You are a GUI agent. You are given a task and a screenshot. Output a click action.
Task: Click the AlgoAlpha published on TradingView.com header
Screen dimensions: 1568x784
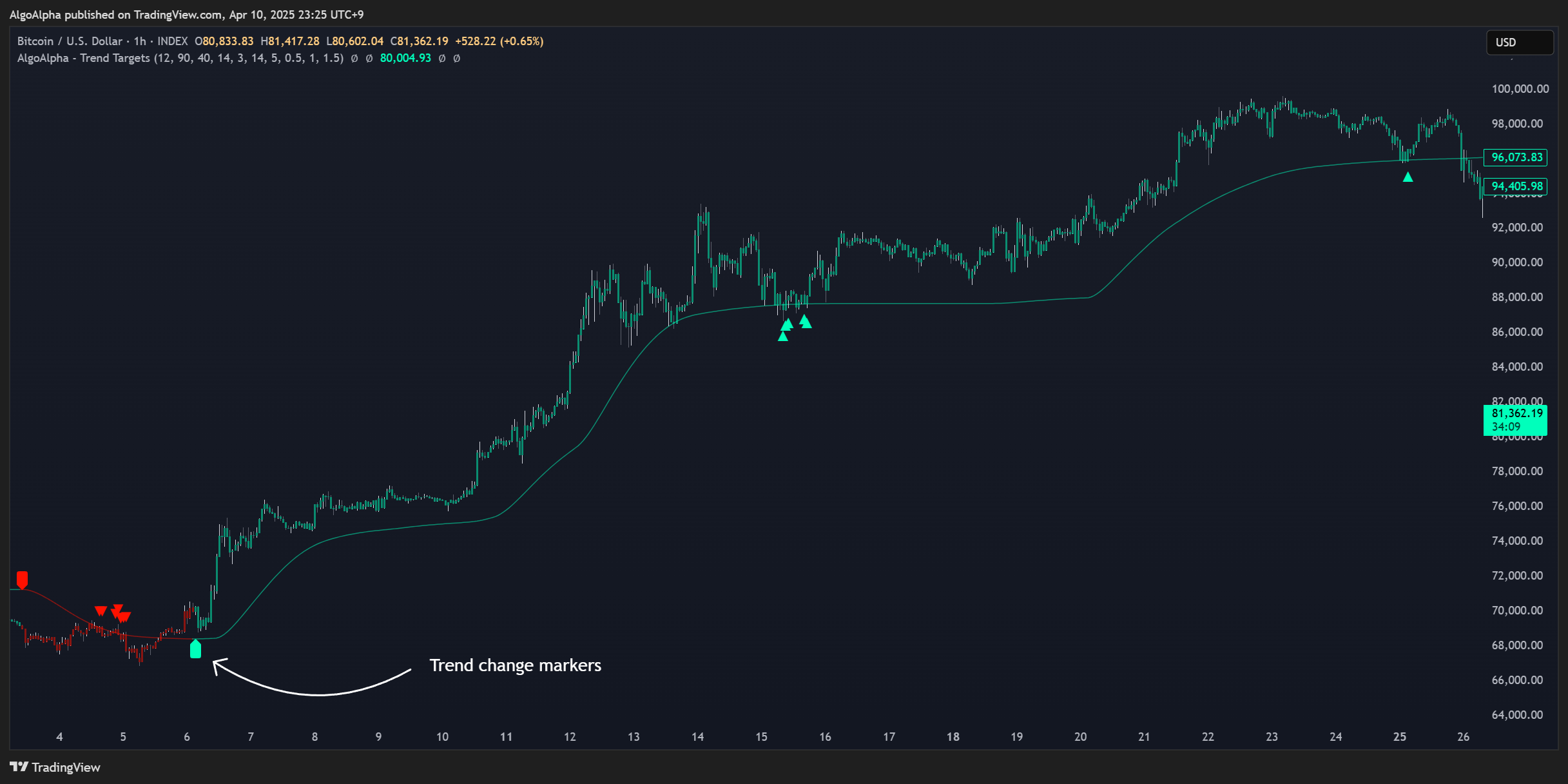pyautogui.click(x=187, y=14)
